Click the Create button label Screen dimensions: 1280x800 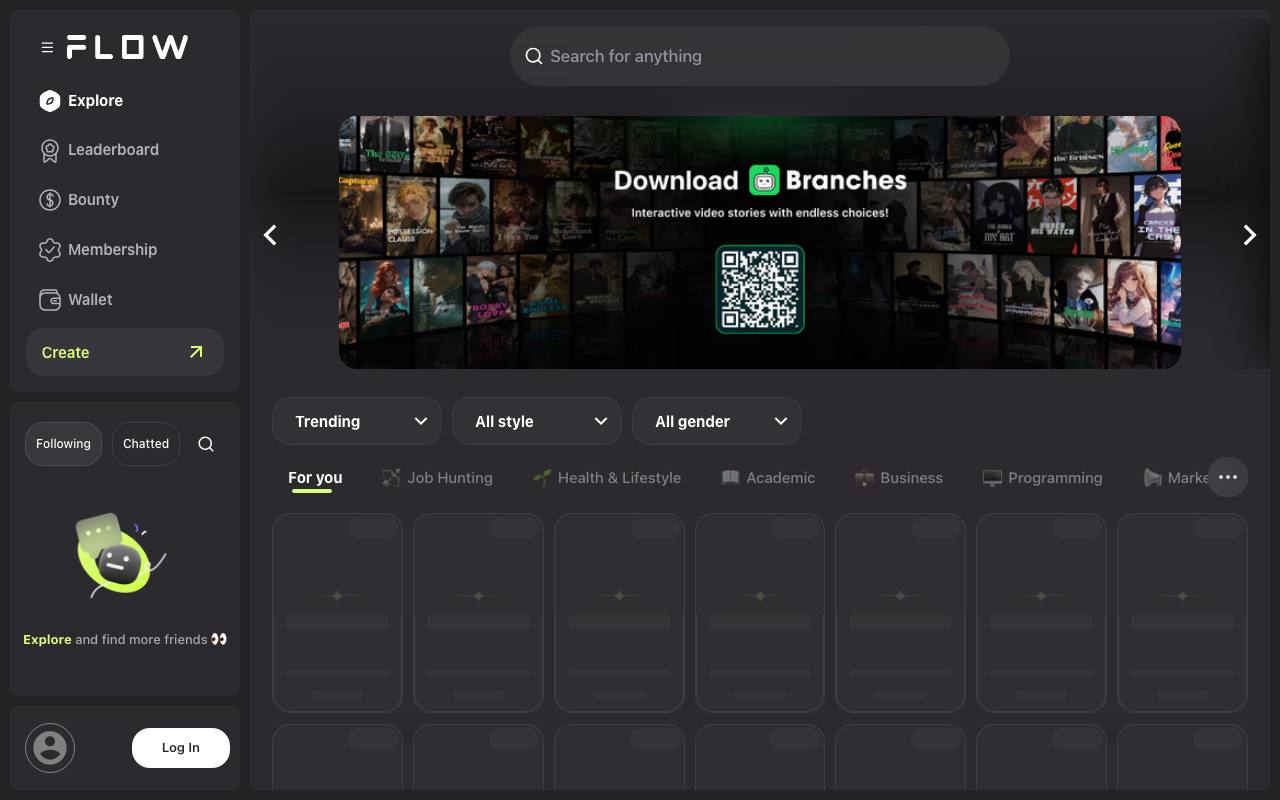(x=65, y=352)
